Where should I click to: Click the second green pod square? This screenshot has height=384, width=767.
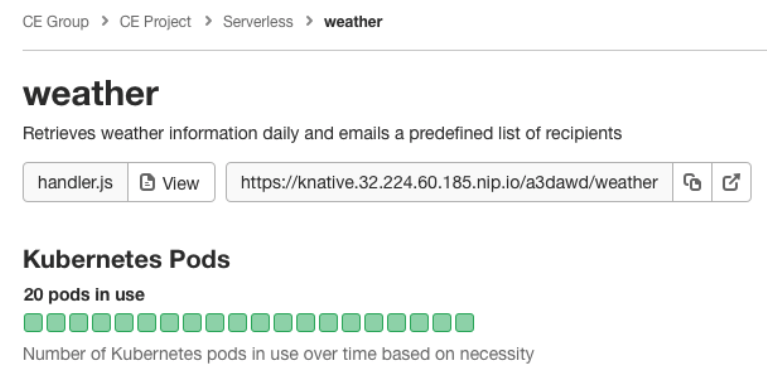pos(56,323)
